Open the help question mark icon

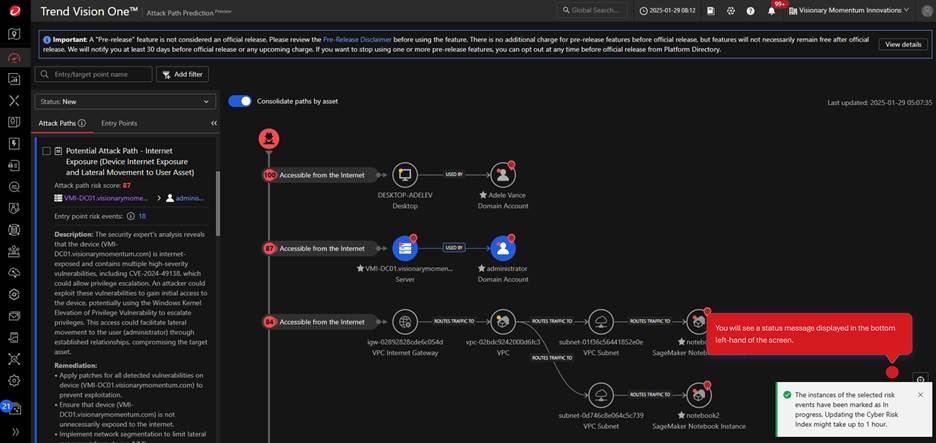750,10
